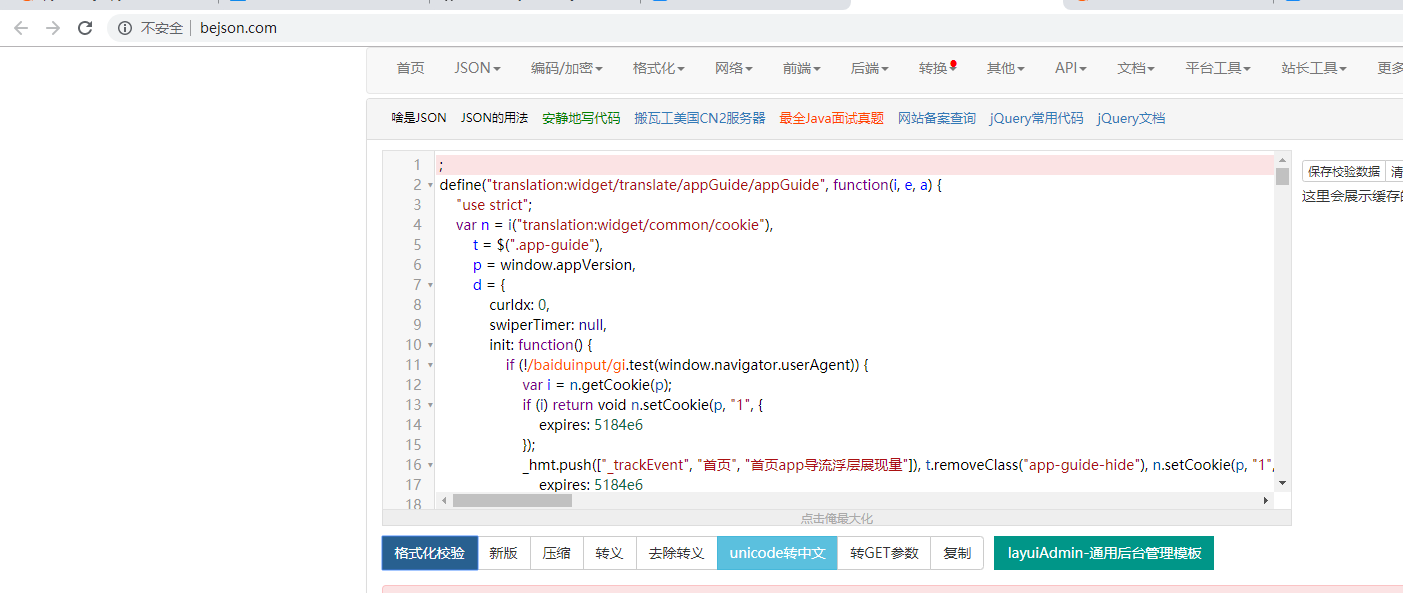This screenshot has width=1403, height=593.
Task: Click the 点击俺最大化 maximize bar
Action: 837,518
